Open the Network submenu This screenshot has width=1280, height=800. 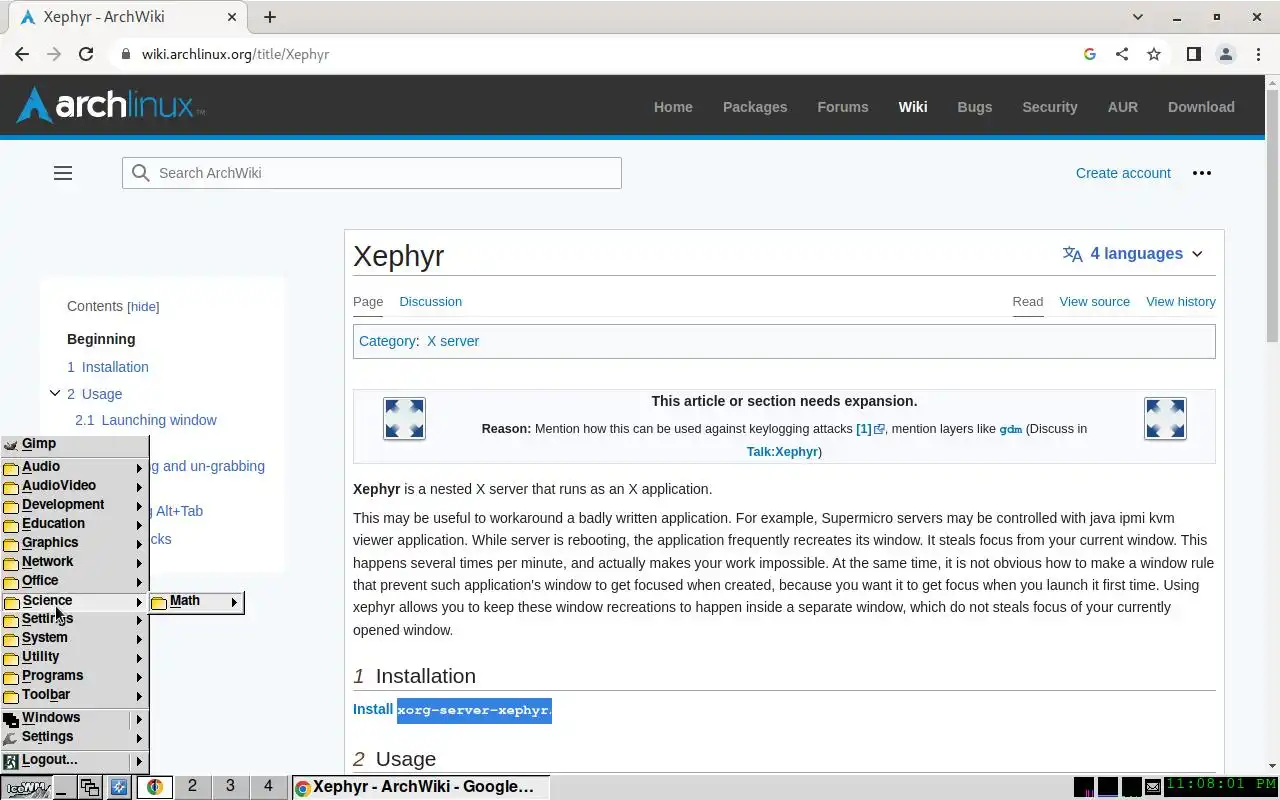pos(74,562)
